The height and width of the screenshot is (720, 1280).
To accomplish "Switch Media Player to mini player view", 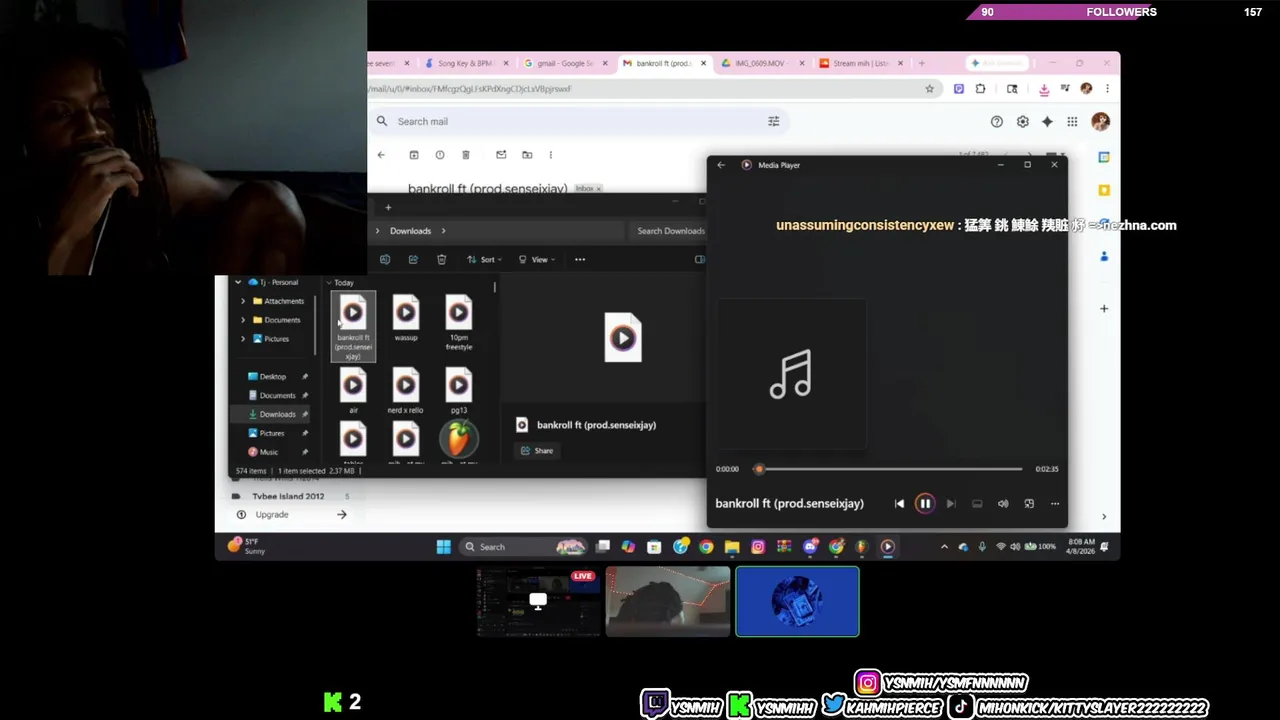I will click(x=1029, y=504).
